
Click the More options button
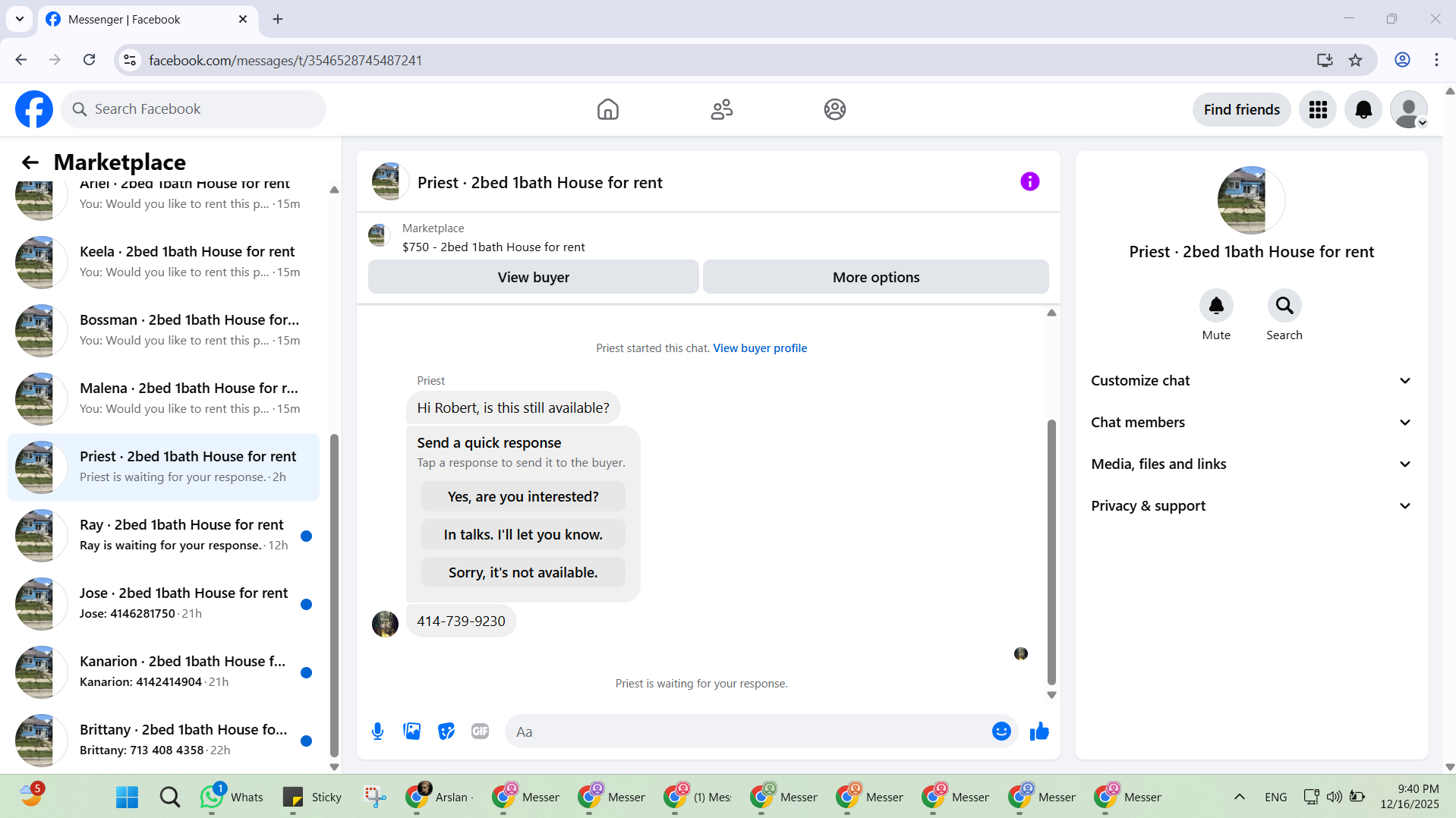pos(875,277)
